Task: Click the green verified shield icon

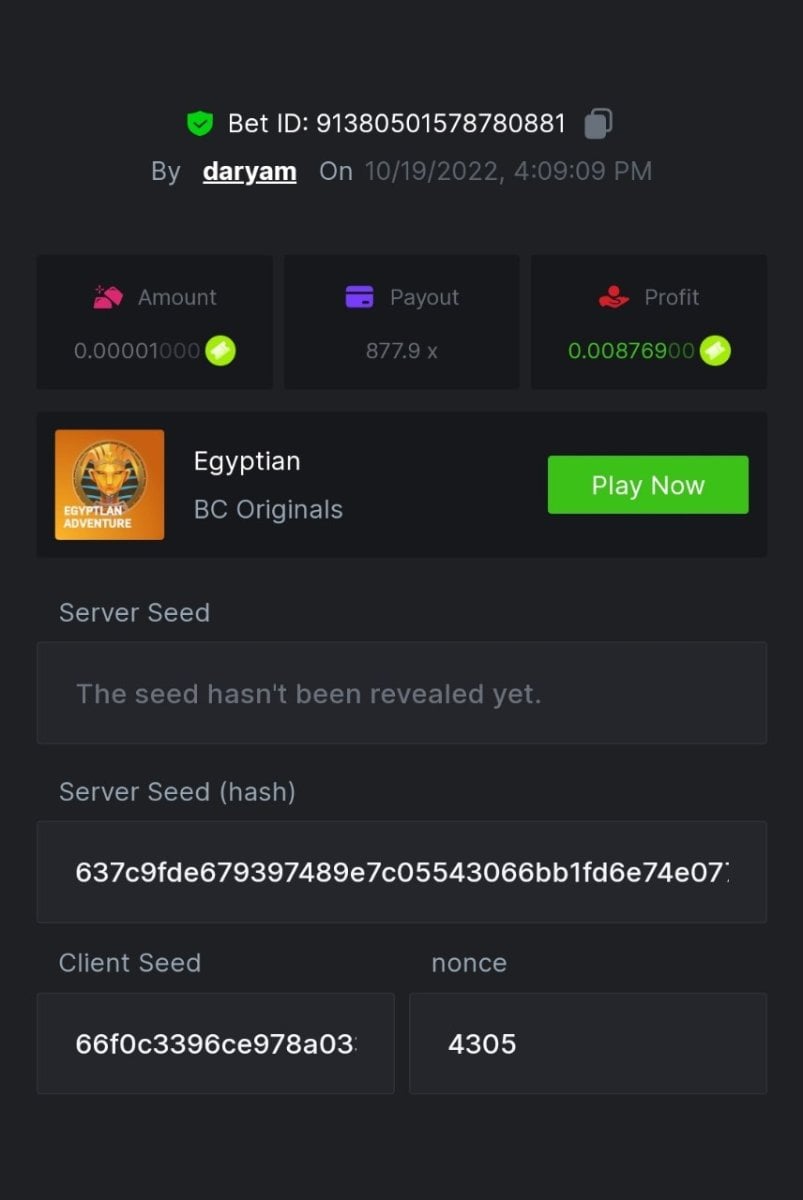Action: point(200,124)
